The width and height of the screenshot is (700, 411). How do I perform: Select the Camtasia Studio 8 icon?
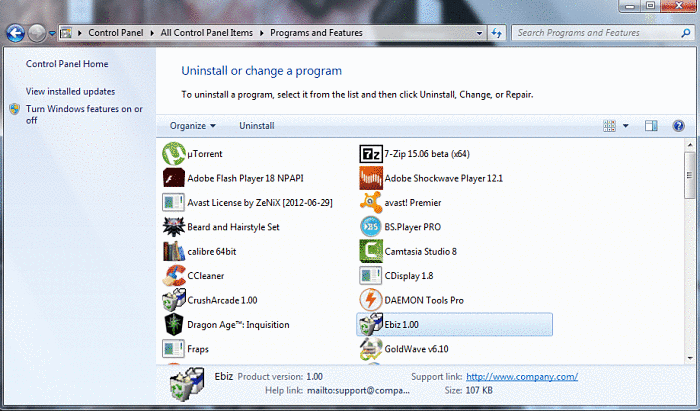coord(371,251)
